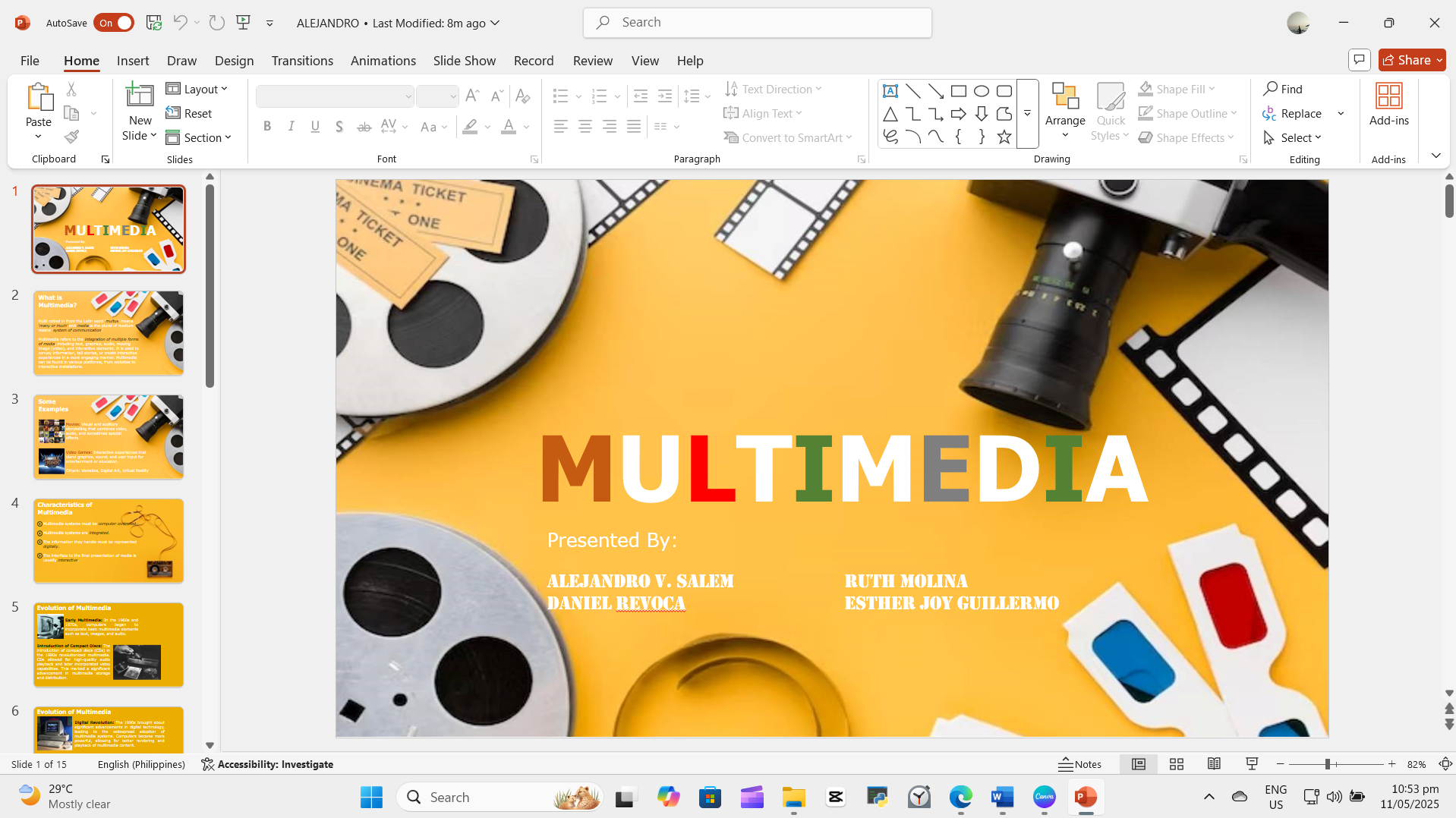The image size is (1456, 818).
Task: Click the New Slide icon
Action: pyautogui.click(x=140, y=96)
